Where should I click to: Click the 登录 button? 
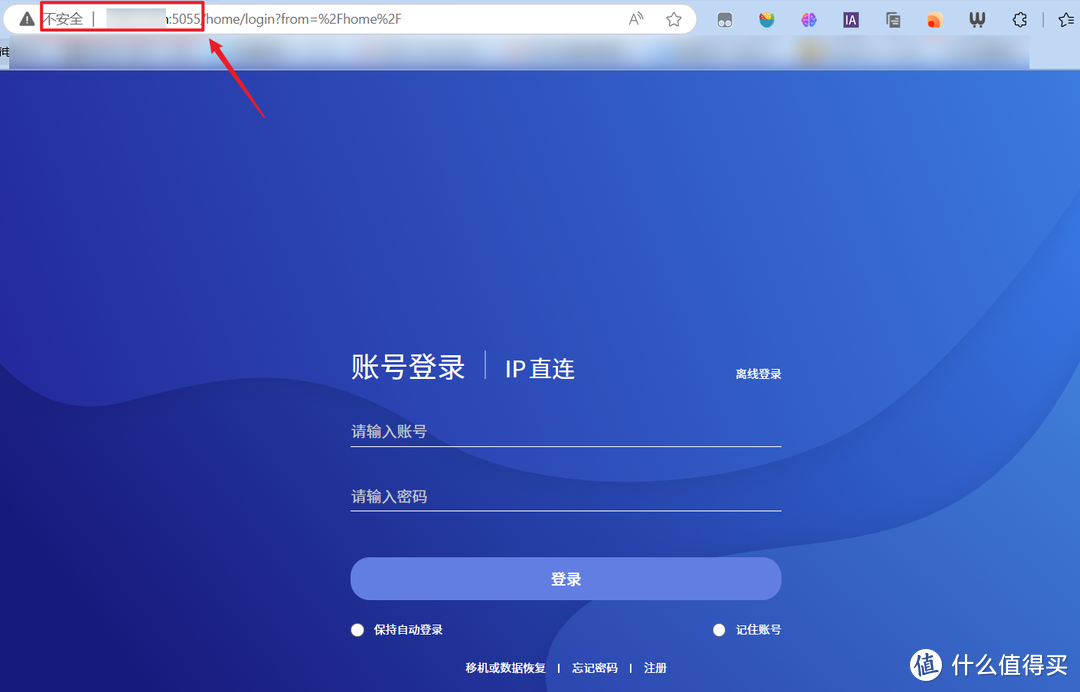click(x=565, y=578)
